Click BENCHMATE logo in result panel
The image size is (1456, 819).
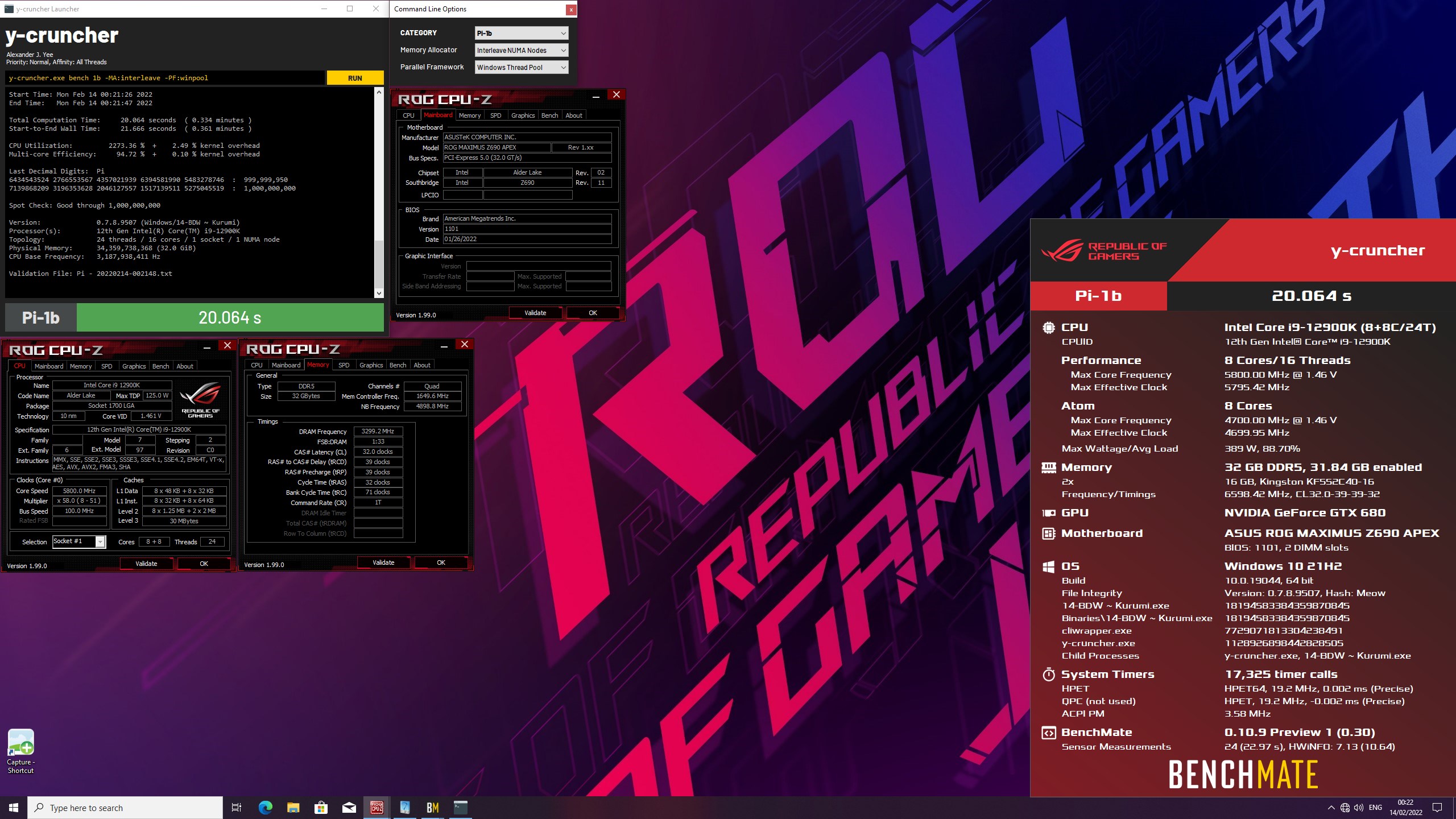click(x=1243, y=775)
